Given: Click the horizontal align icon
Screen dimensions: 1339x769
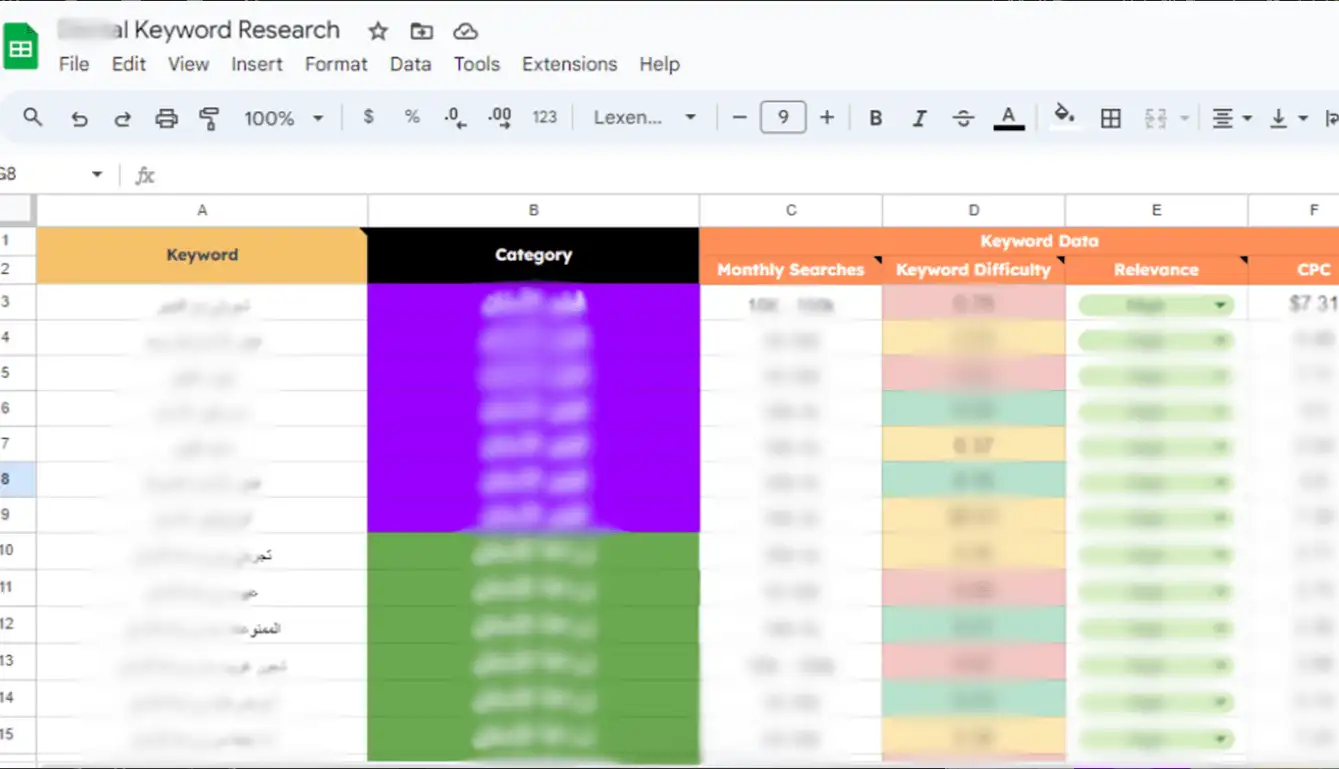Looking at the screenshot, I should tap(1222, 118).
